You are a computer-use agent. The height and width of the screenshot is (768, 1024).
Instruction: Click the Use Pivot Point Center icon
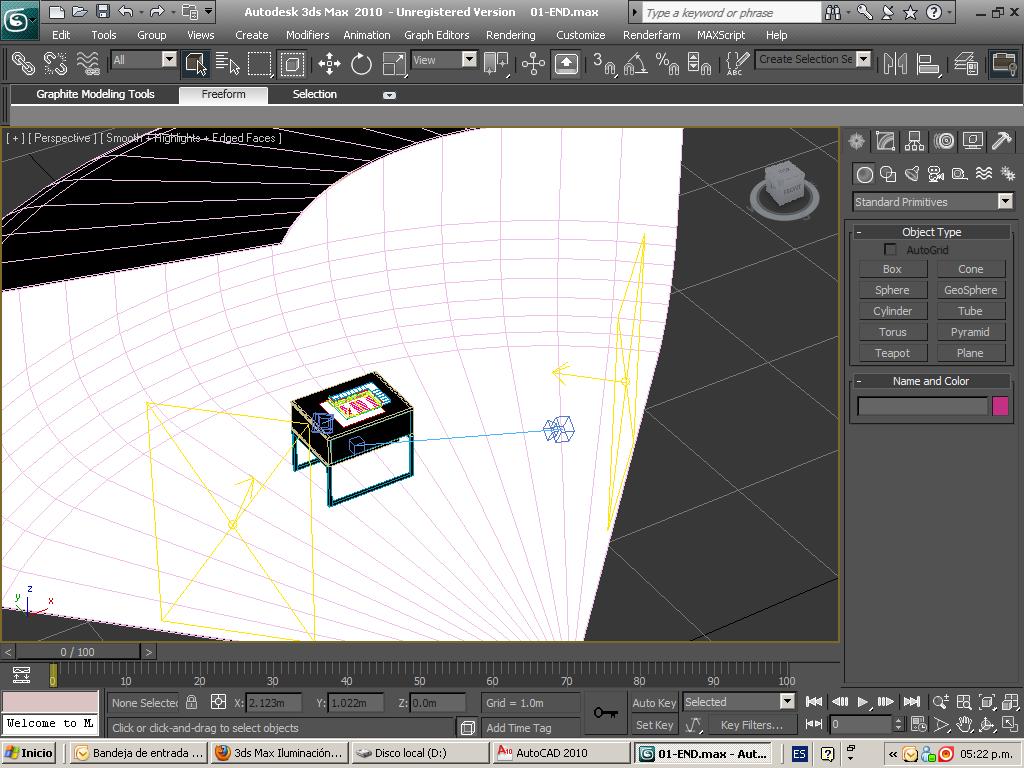496,63
